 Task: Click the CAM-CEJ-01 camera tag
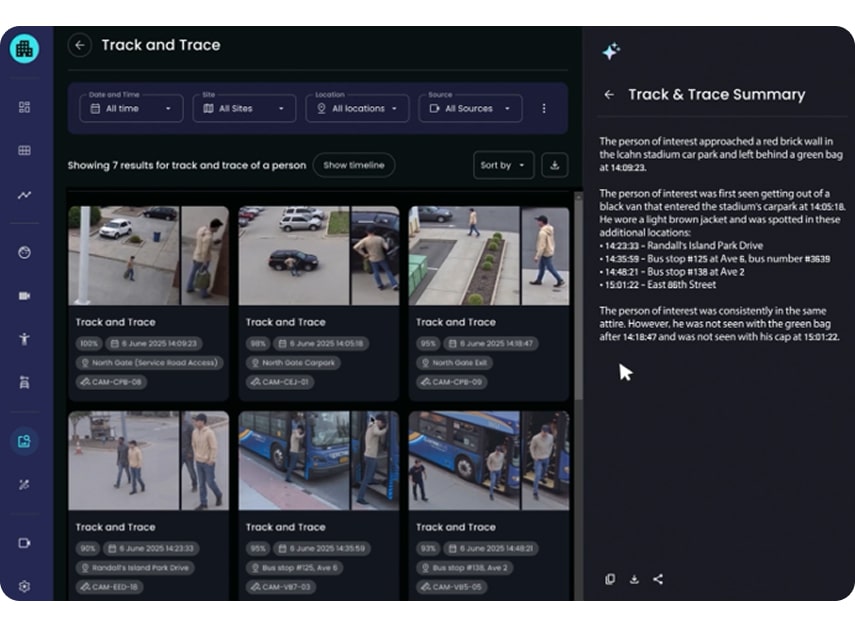coord(280,382)
